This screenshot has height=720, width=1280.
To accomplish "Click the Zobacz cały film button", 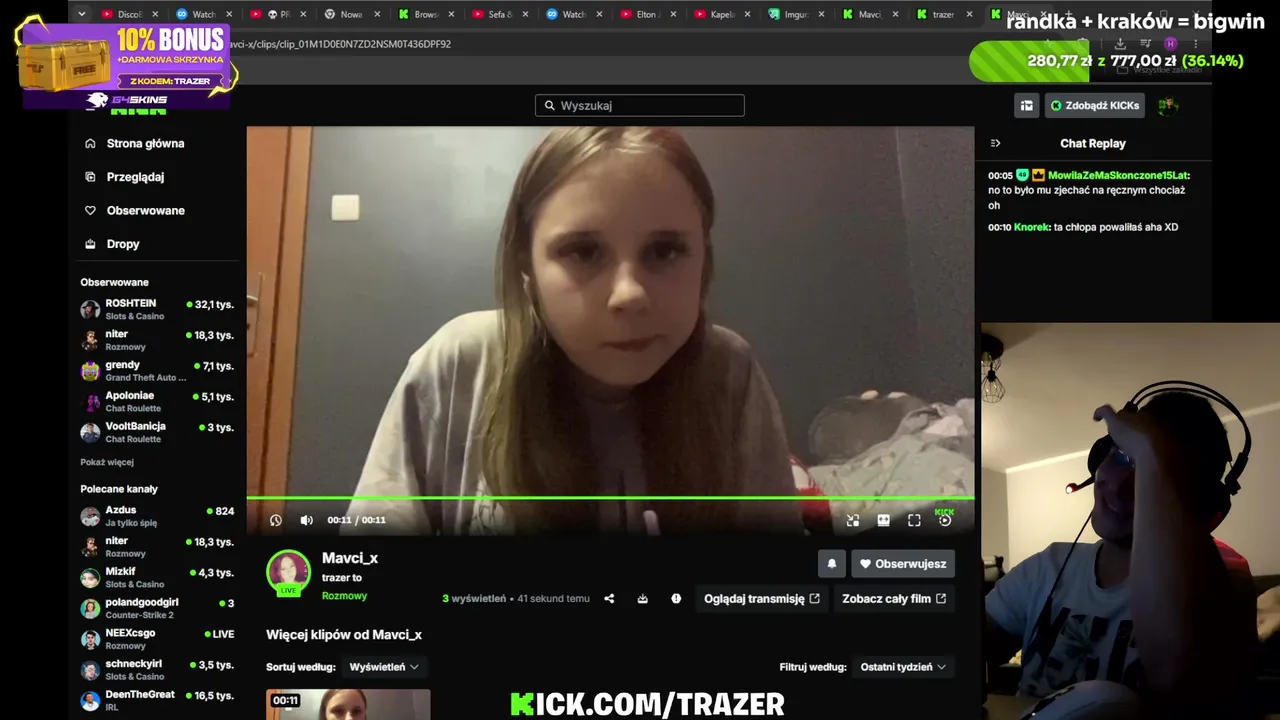I will (x=894, y=599).
